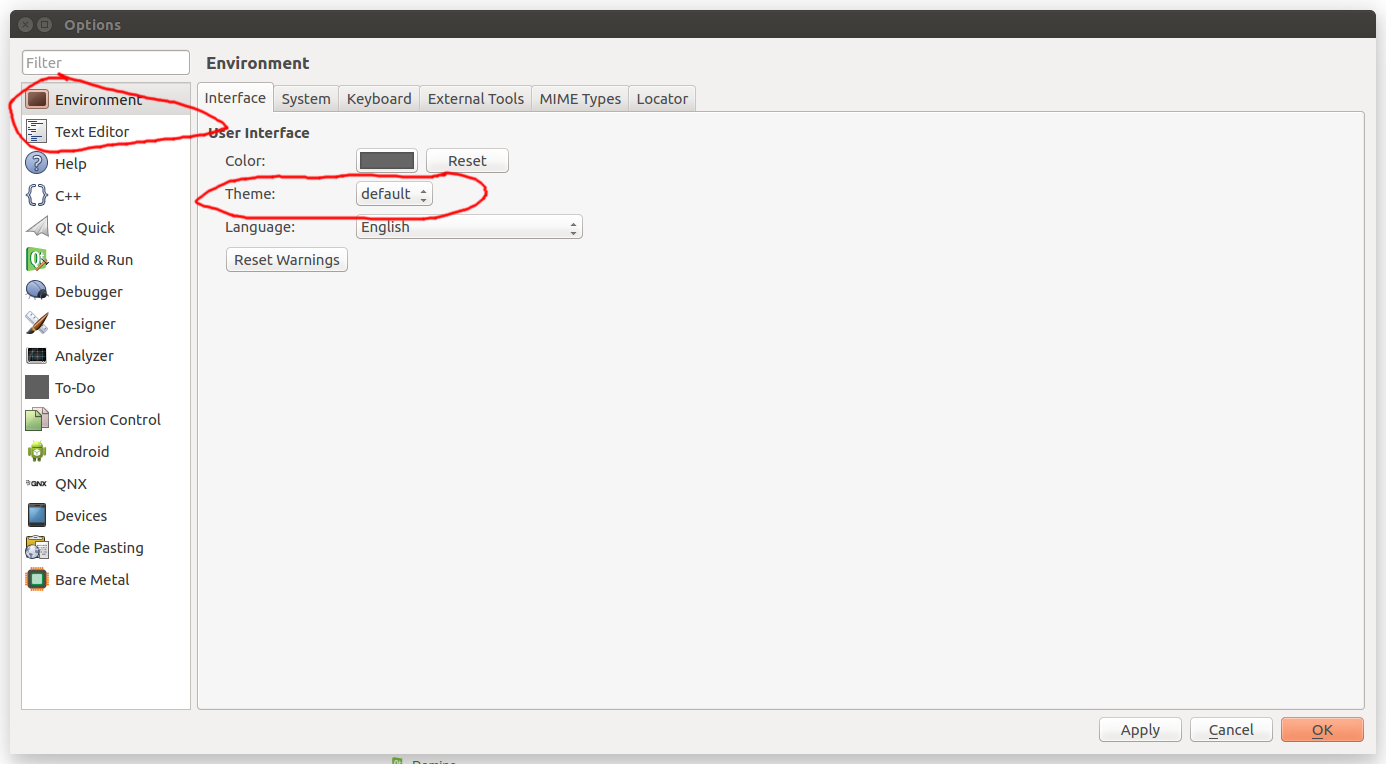Select the Build & Run label
1386x764 pixels.
94,260
